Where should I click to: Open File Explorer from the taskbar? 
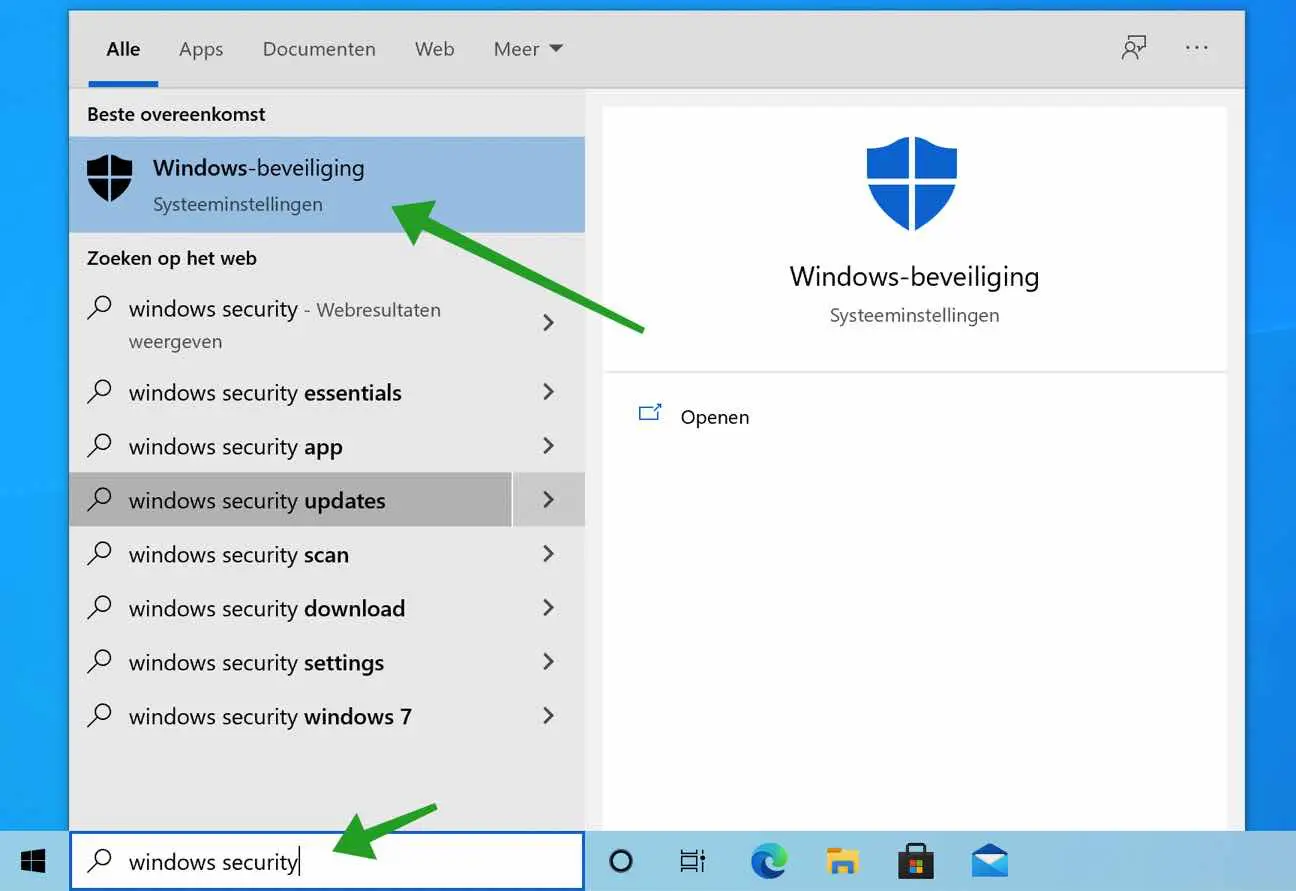[x=843, y=861]
